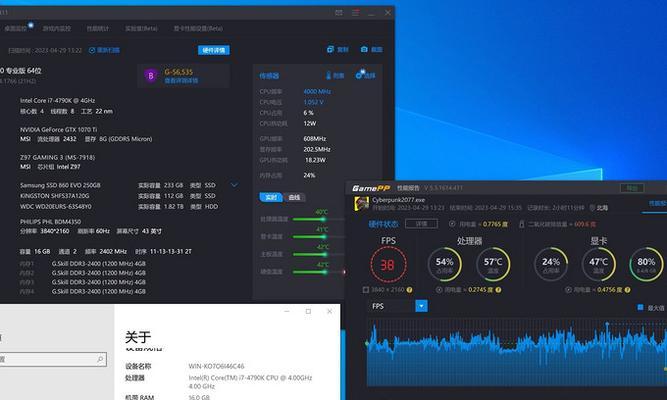667x400 pixels.
Task: Open the in-game monitoring tab
Action: [x=57, y=29]
